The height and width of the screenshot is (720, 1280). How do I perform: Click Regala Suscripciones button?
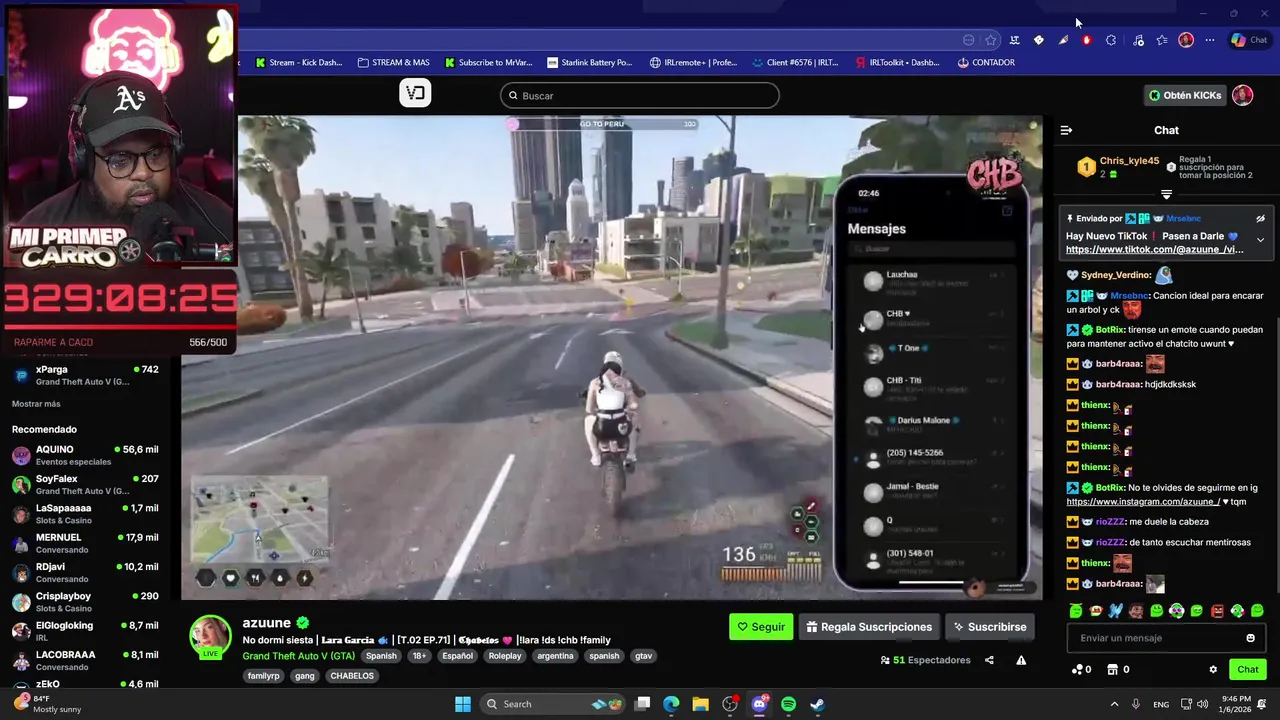pyautogui.click(x=869, y=627)
